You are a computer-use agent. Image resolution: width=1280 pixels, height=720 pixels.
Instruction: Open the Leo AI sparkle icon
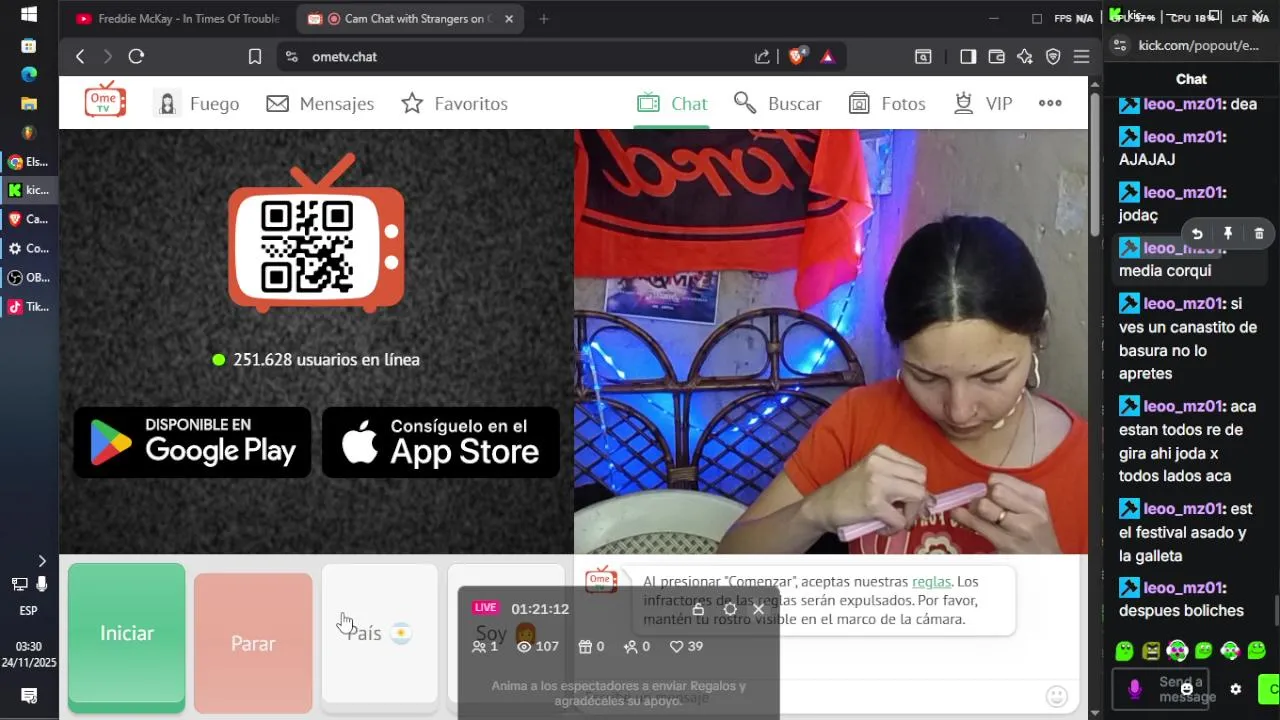(1025, 57)
